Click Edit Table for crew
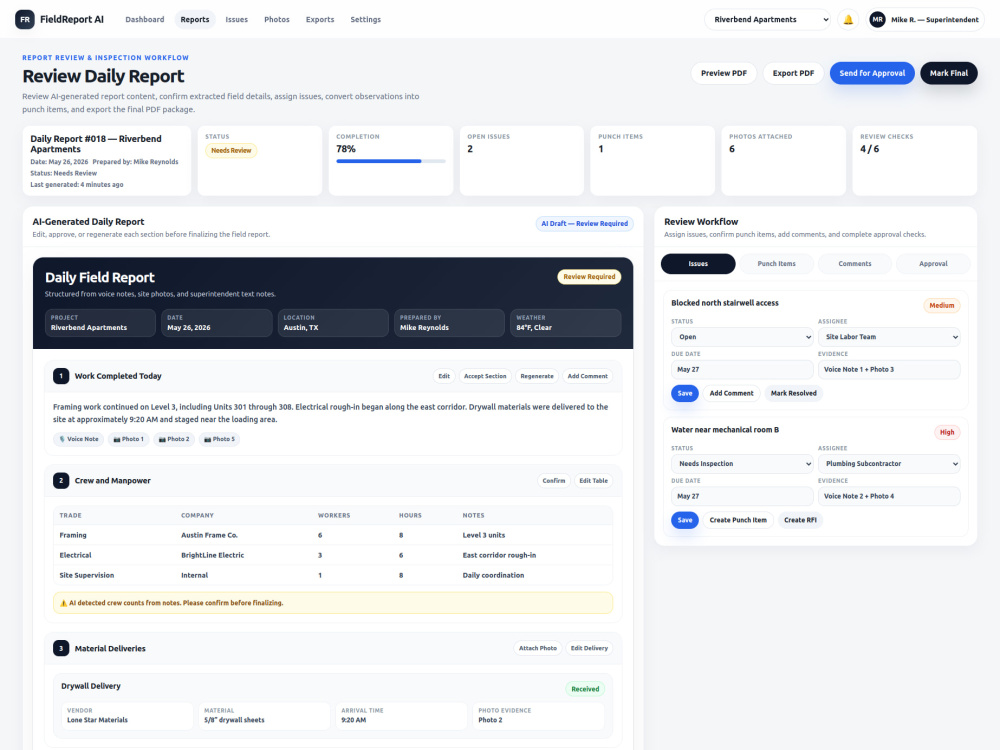 (593, 481)
